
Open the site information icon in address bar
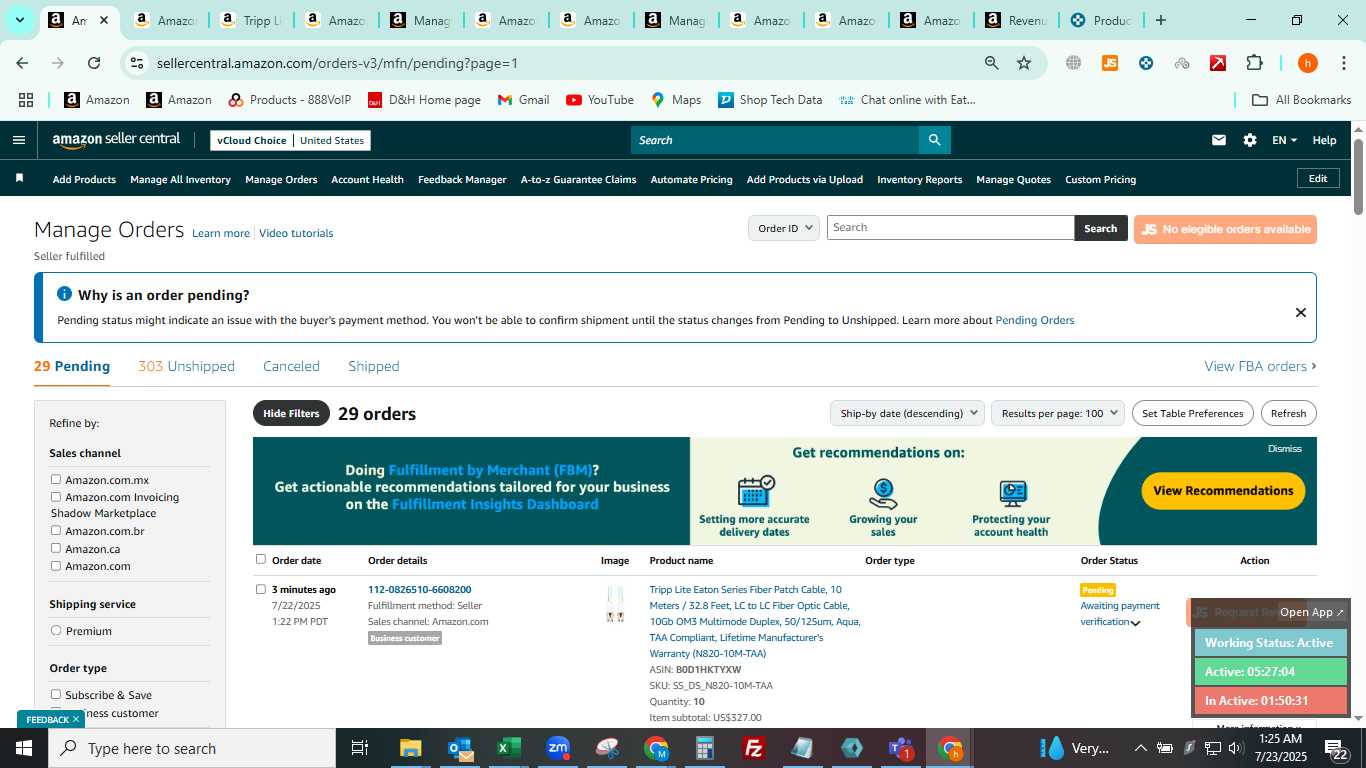tap(137, 63)
